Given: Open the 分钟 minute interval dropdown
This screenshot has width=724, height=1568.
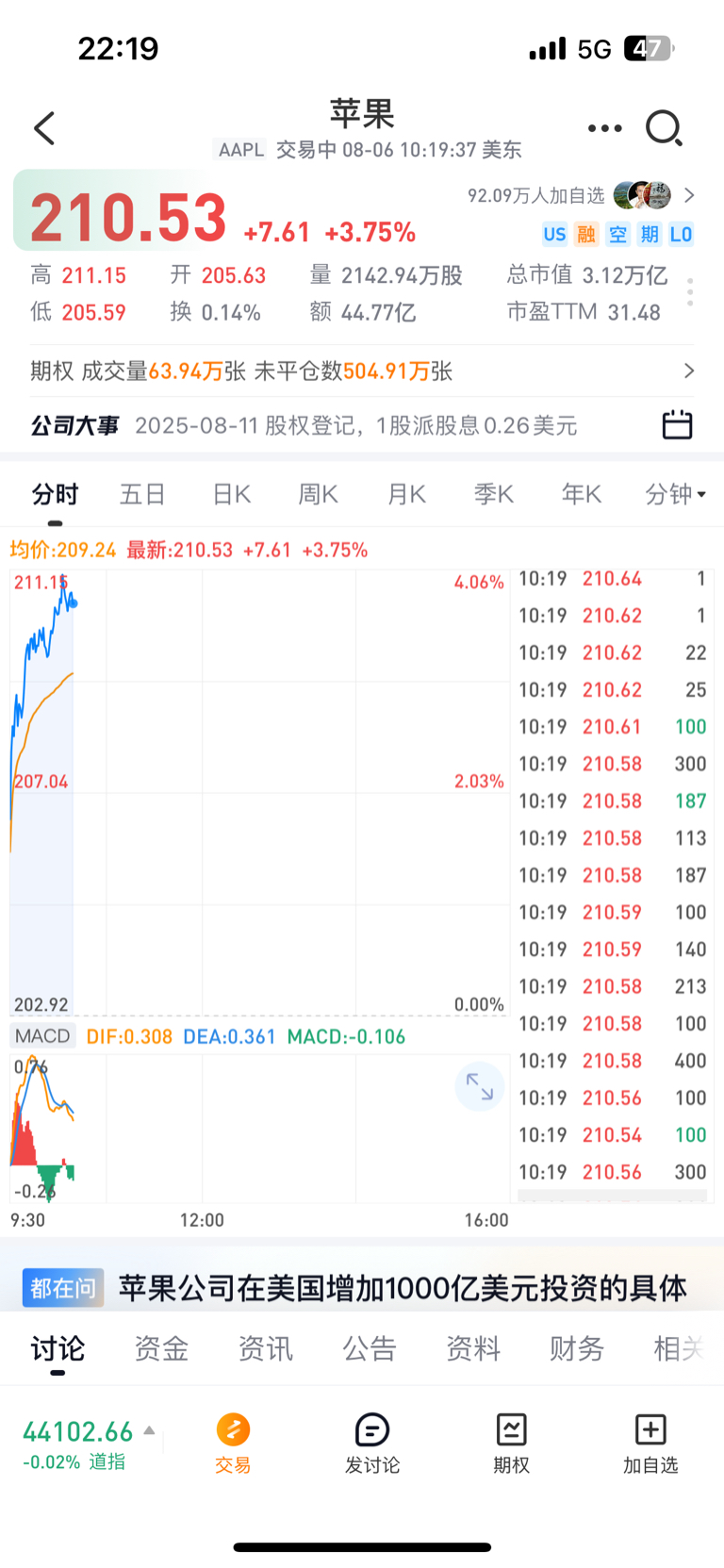Looking at the screenshot, I should click(x=675, y=494).
